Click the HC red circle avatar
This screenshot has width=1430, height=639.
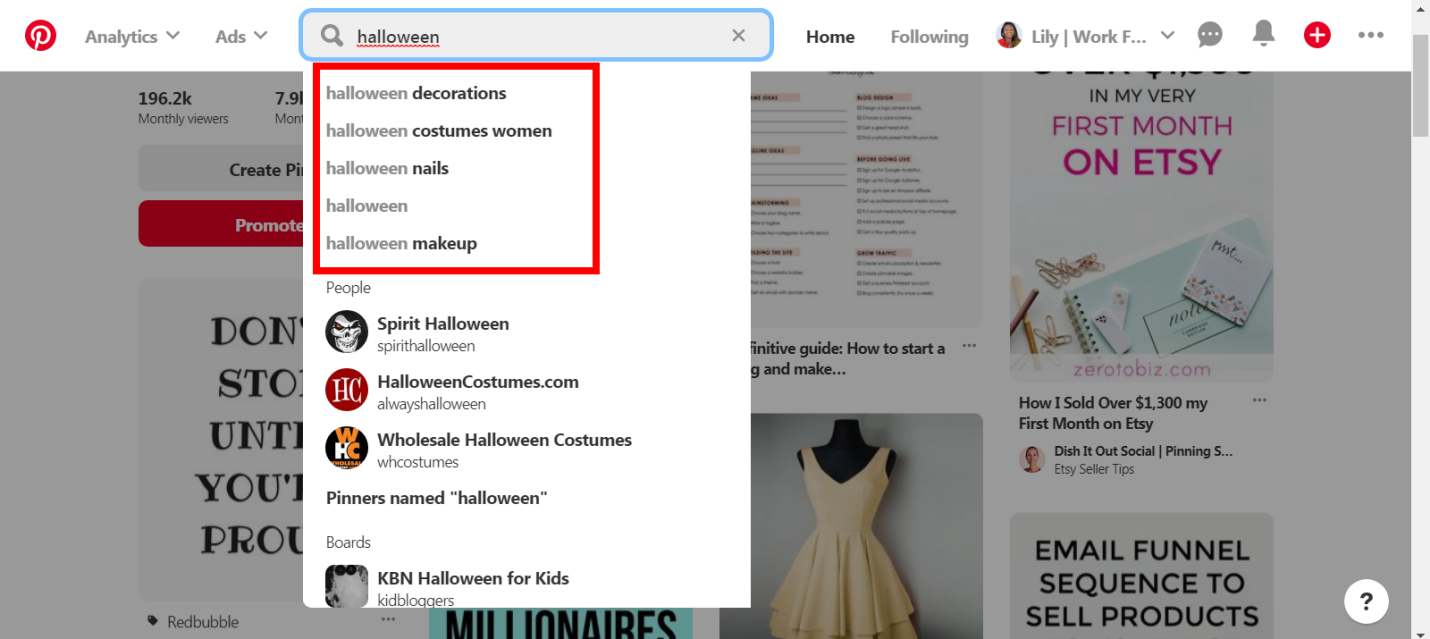click(x=347, y=390)
